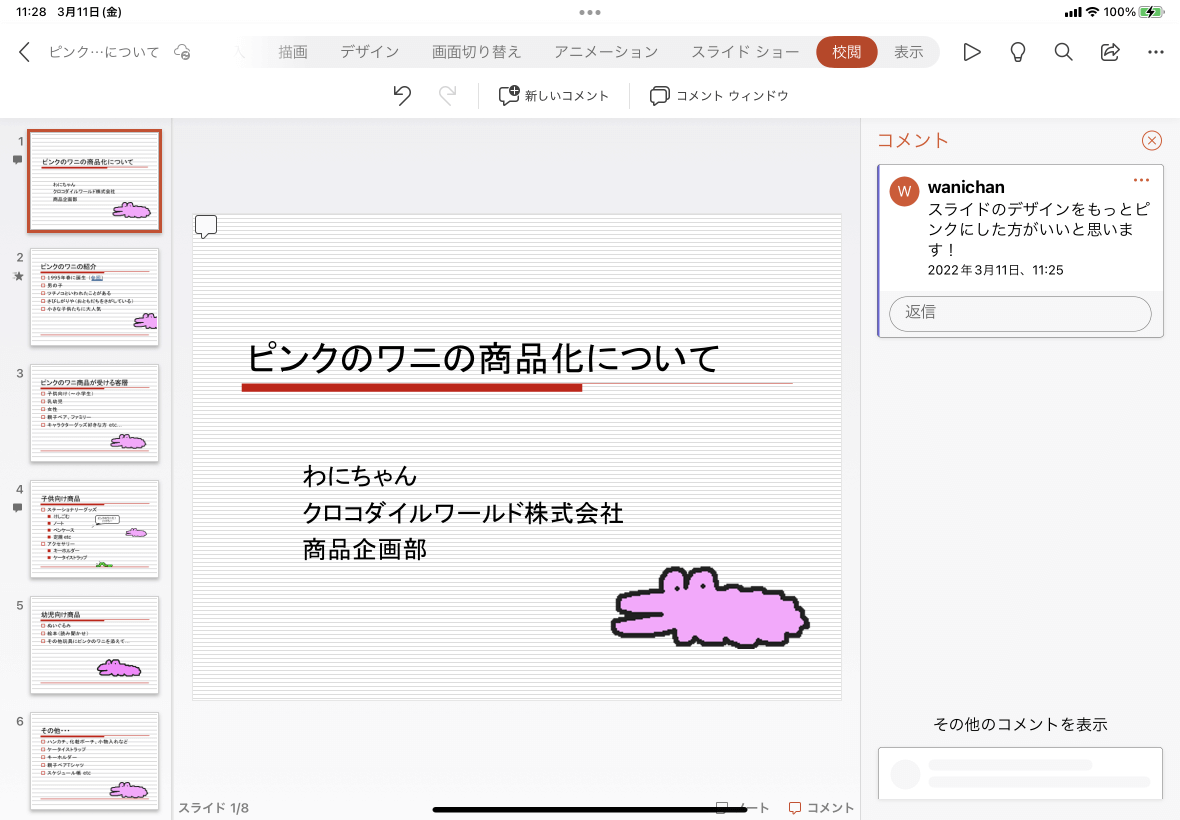Switch to the スライド ショー tab
This screenshot has width=1180, height=820.
745,52
